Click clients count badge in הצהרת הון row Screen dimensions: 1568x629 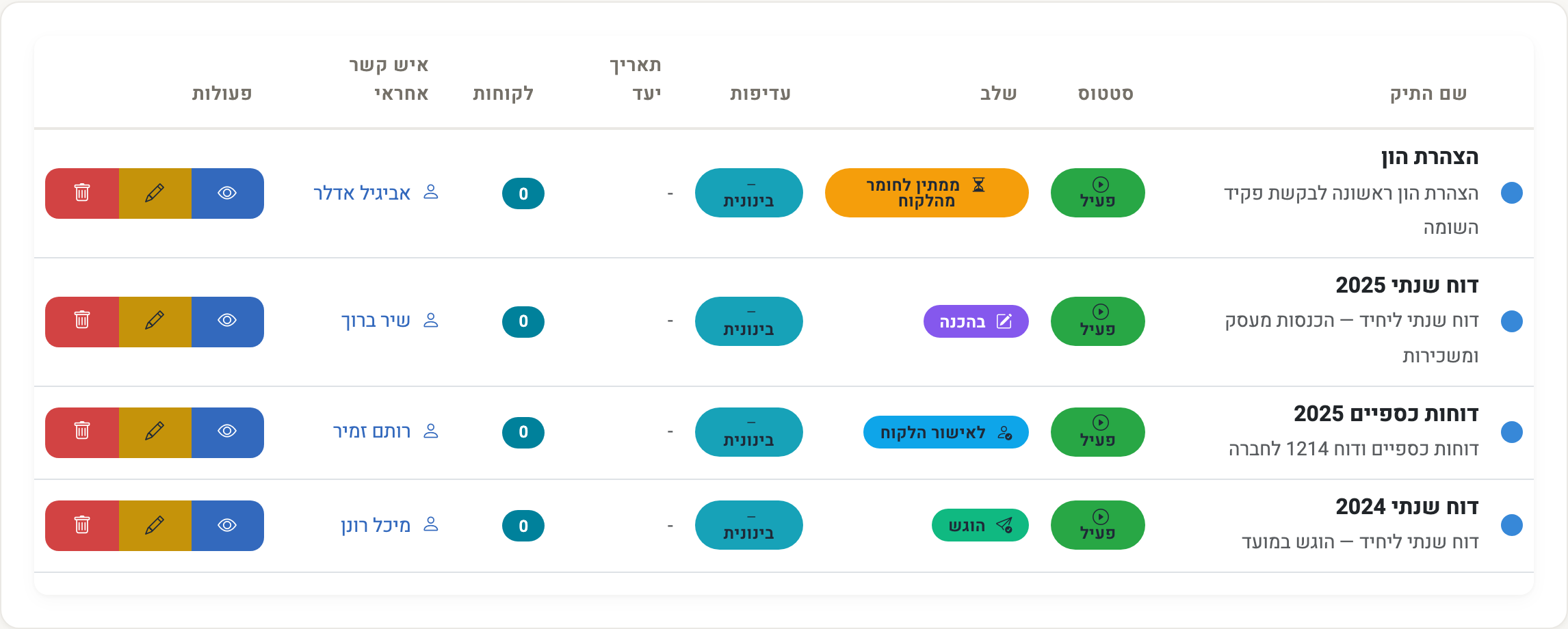[x=523, y=193]
